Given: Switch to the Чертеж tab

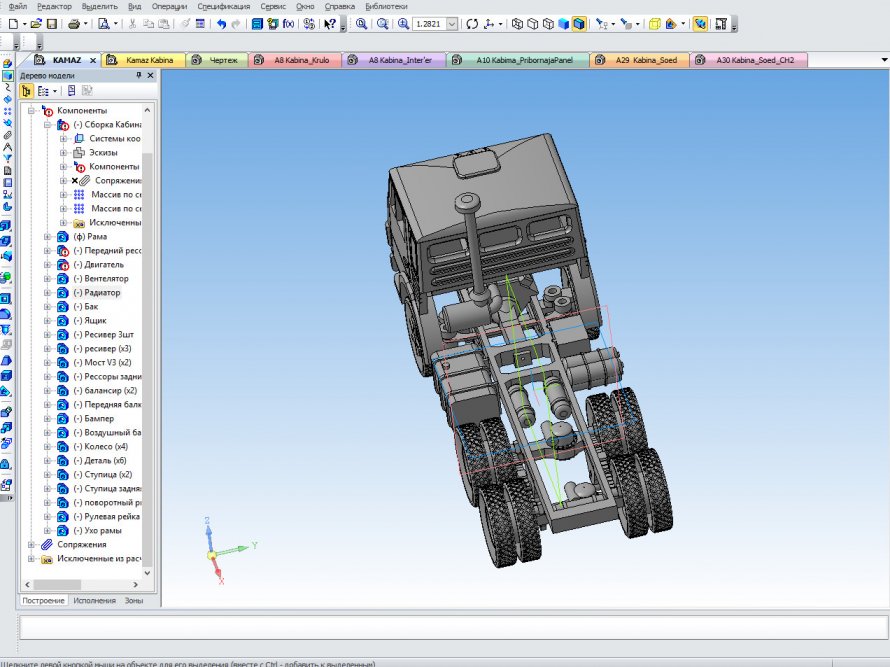Looking at the screenshot, I should (217, 60).
